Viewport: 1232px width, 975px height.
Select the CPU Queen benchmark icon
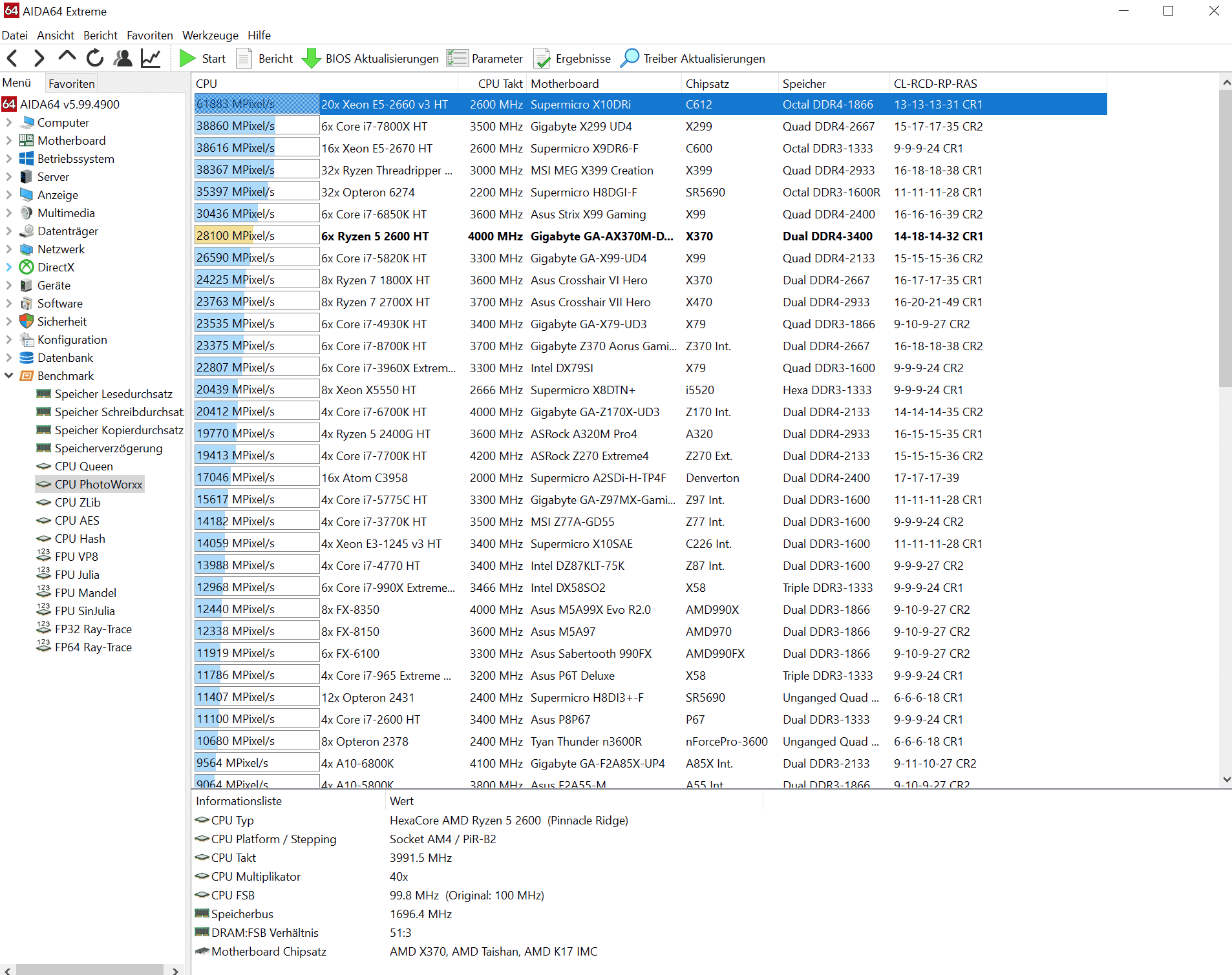[x=44, y=466]
